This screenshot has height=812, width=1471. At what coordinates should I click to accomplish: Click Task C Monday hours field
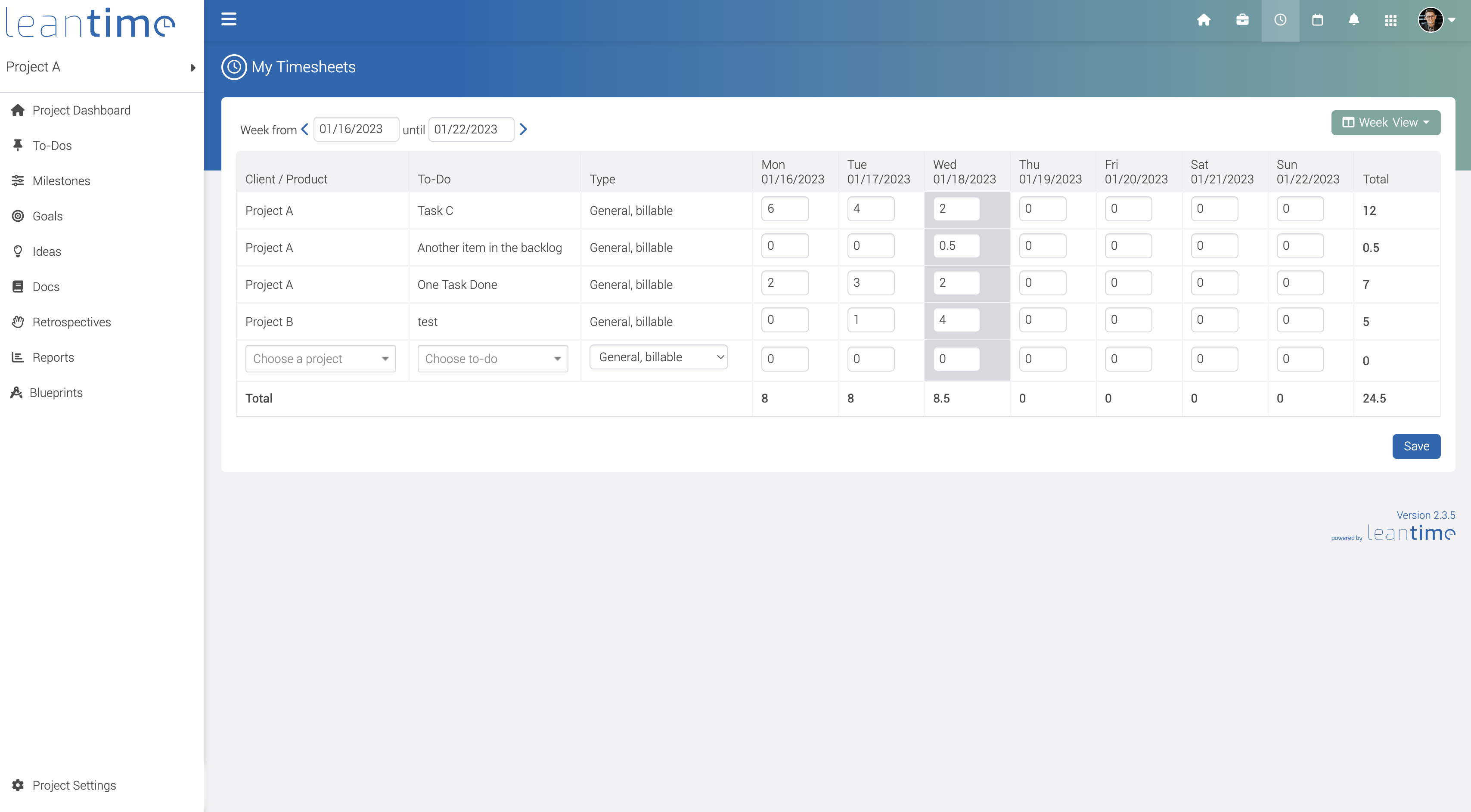tap(784, 208)
